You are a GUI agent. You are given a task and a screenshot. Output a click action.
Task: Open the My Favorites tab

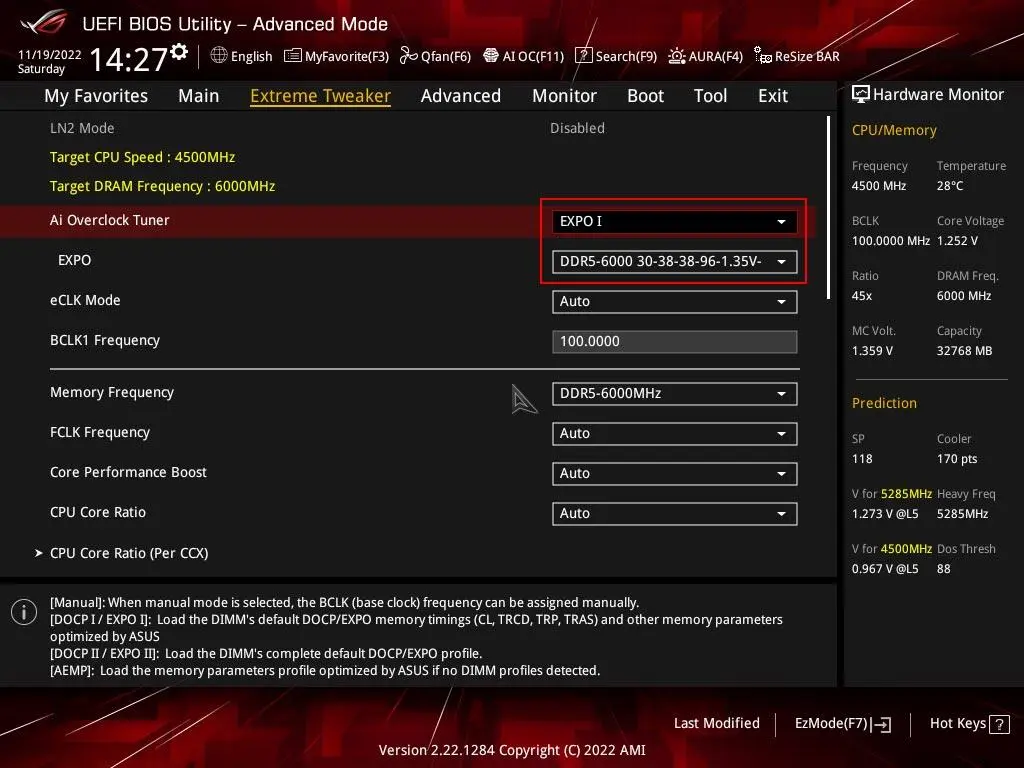96,95
